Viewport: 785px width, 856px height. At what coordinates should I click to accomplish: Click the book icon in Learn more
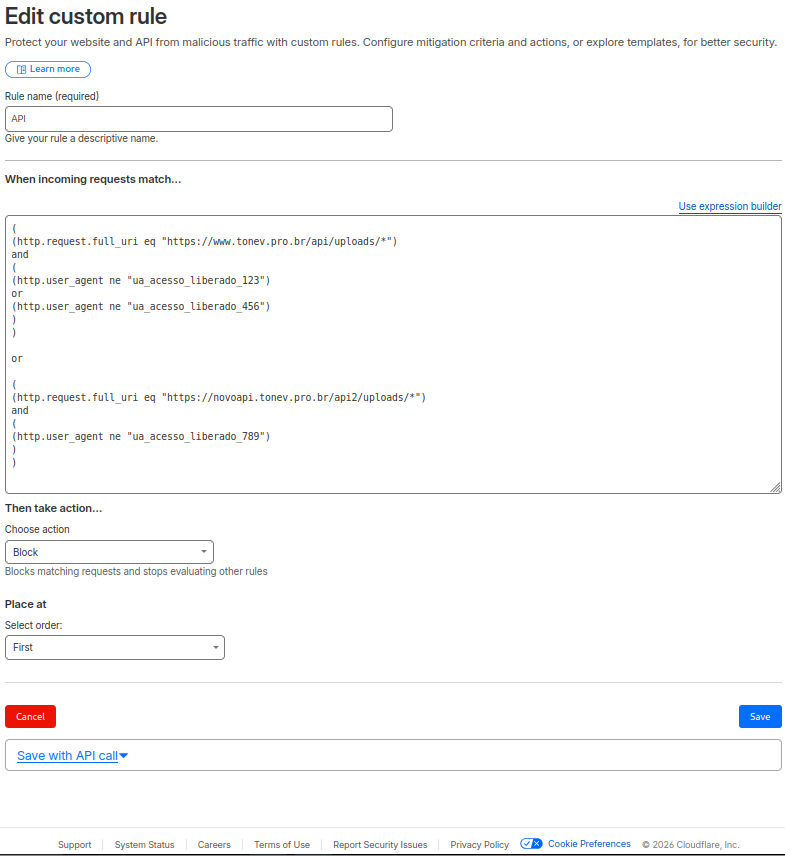(20, 69)
